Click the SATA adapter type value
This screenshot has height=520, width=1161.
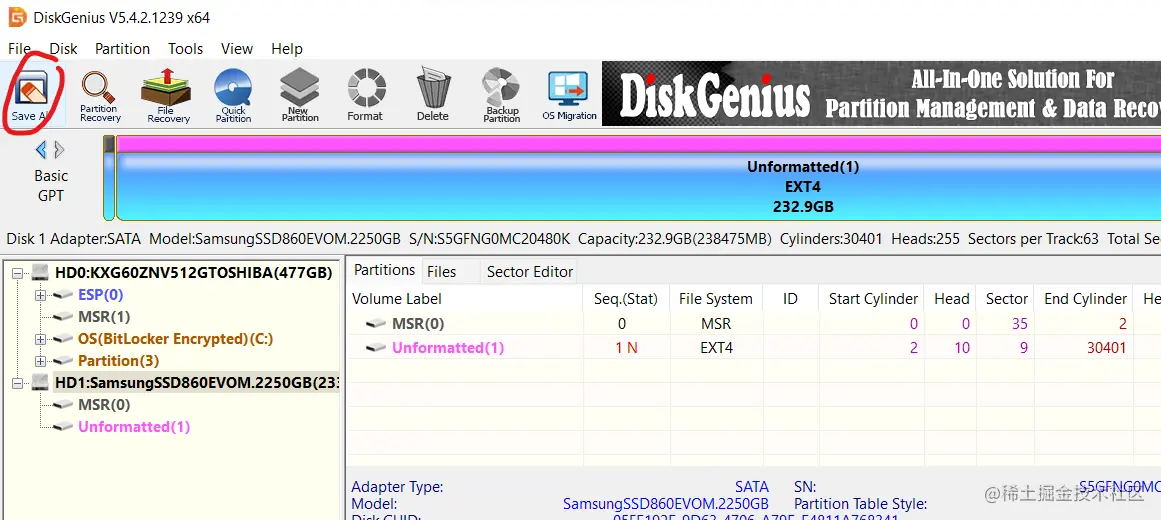(752, 487)
